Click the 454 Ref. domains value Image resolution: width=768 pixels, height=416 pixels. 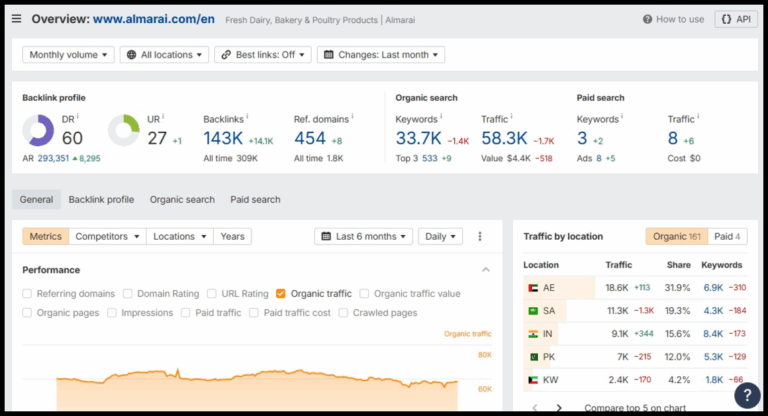[x=310, y=138]
